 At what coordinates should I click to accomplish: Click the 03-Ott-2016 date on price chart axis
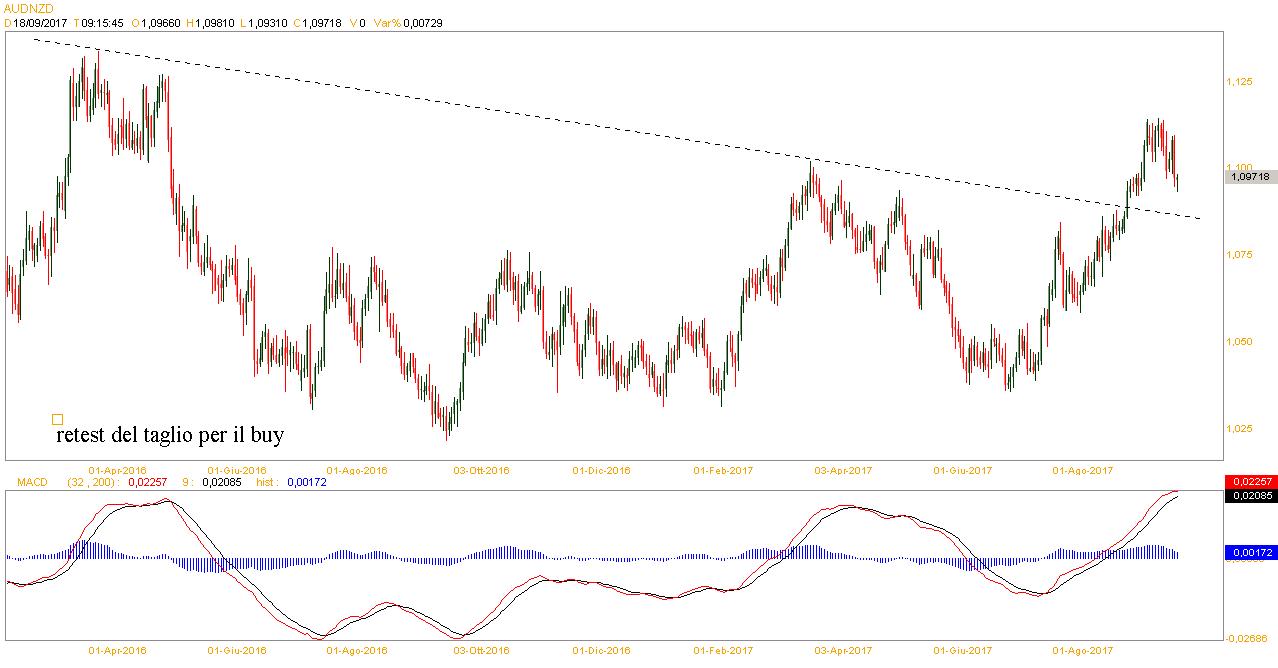click(x=481, y=469)
